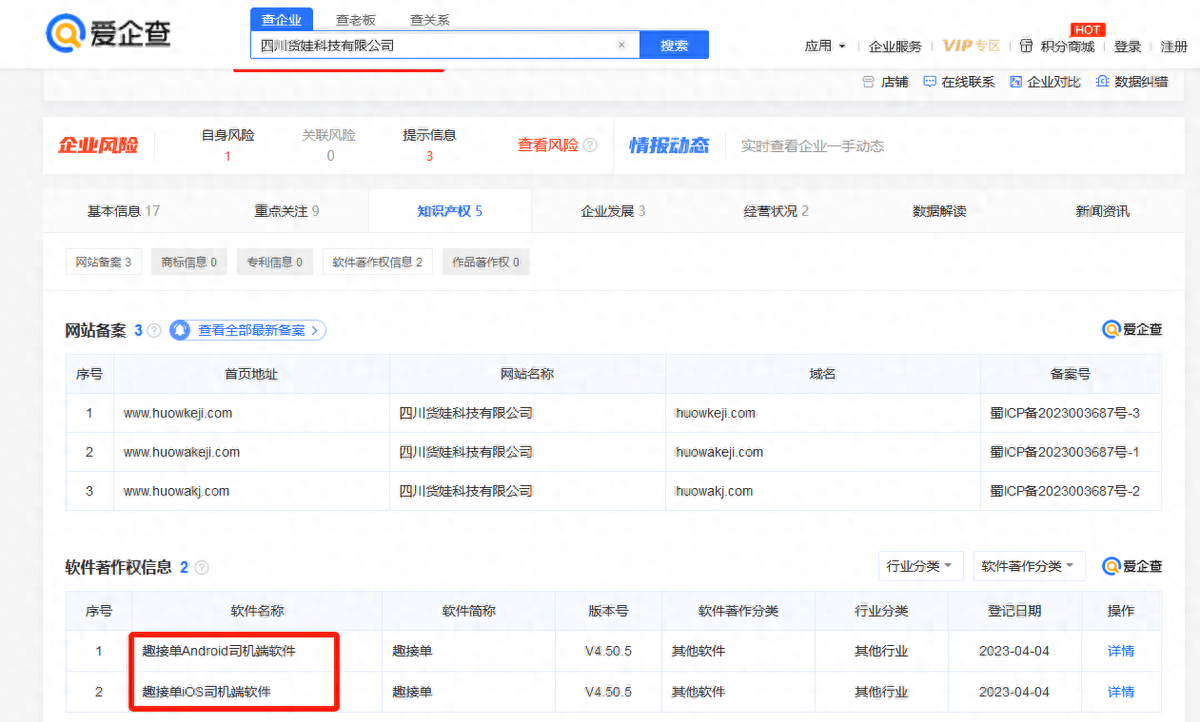1200x722 pixels.
Task: Click address www.huowakeji.com
Action: [x=182, y=452]
